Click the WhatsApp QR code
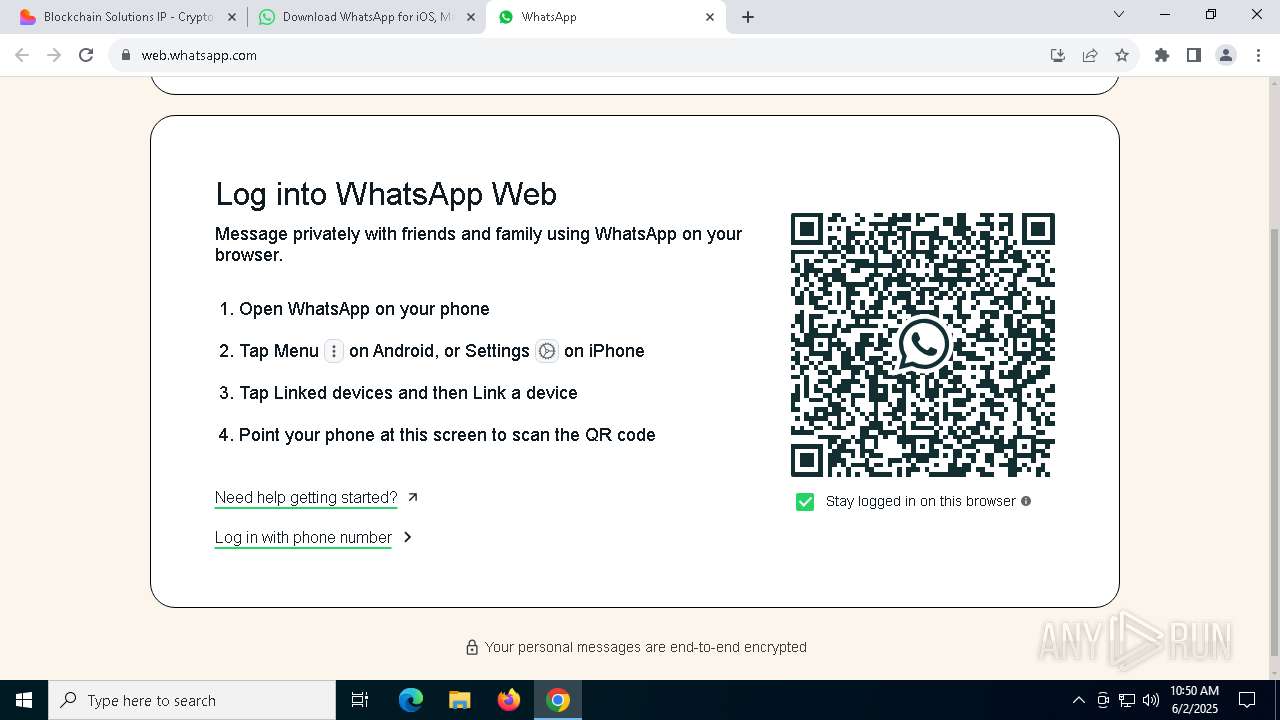The image size is (1280, 720). (x=923, y=345)
